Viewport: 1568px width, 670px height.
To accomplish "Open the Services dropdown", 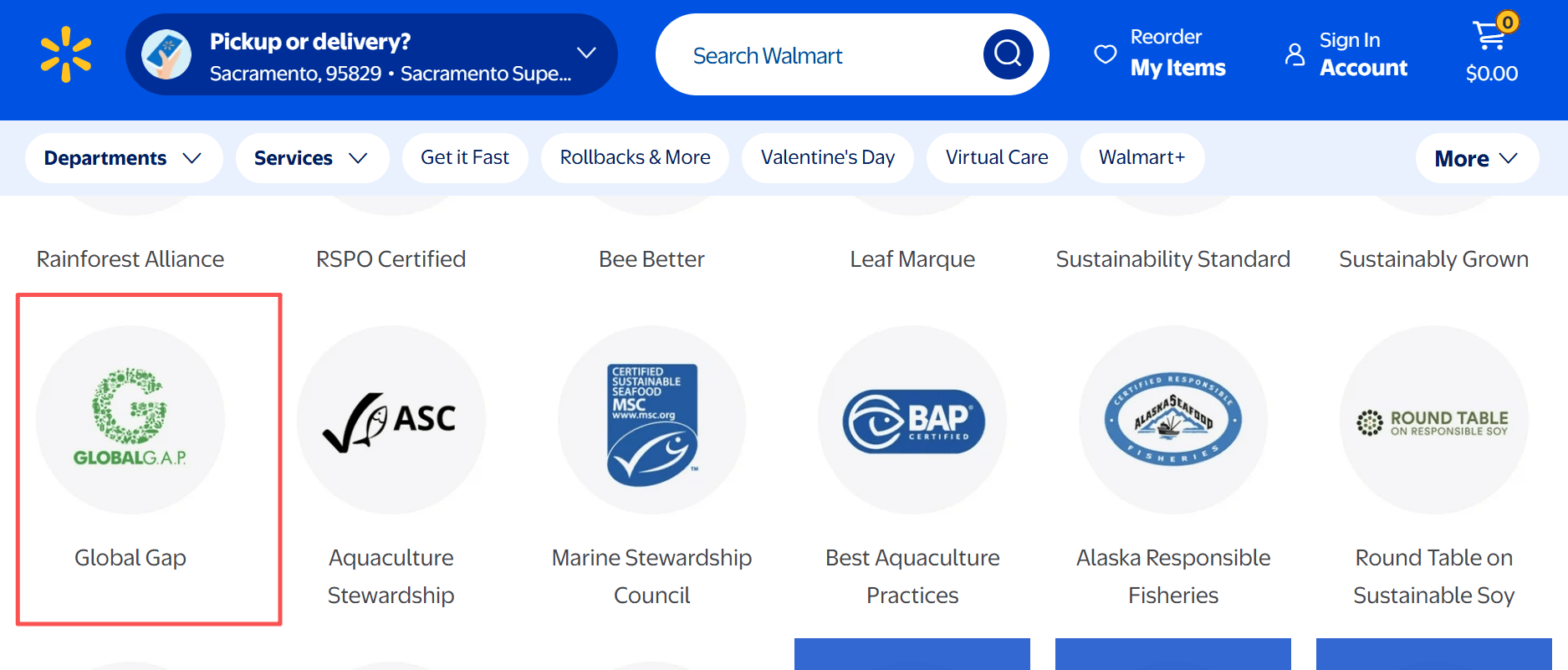I will (311, 158).
